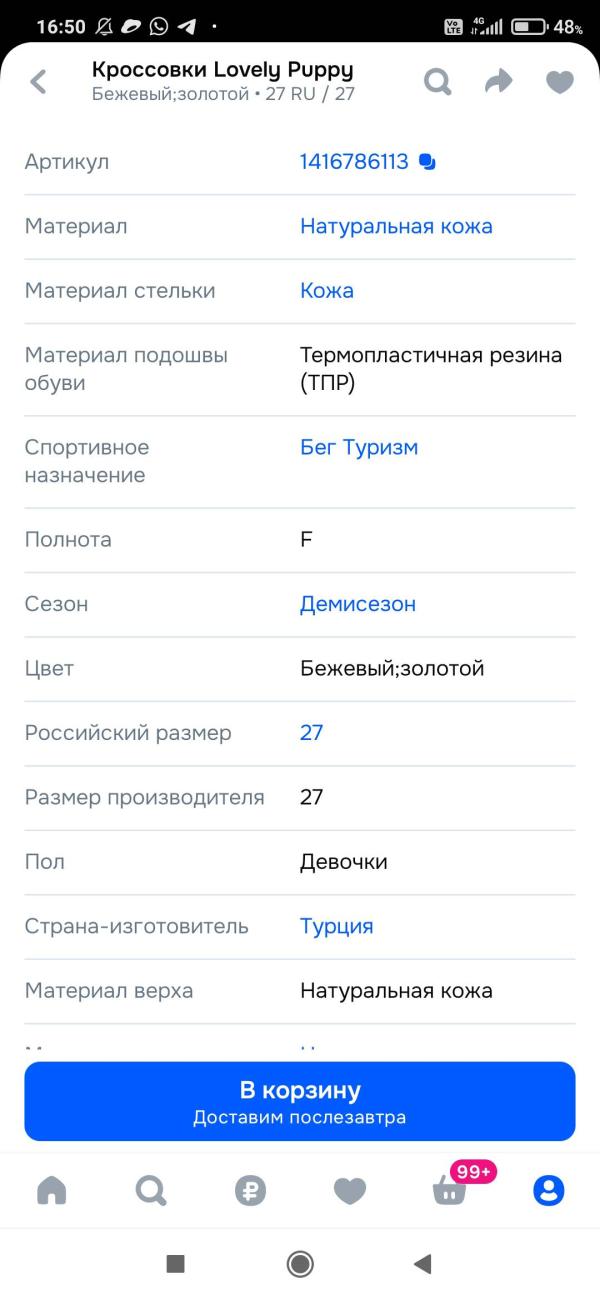Viewport: 600px width, 1299px height.
Task: Open the wallet ruble section
Action: click(250, 1190)
